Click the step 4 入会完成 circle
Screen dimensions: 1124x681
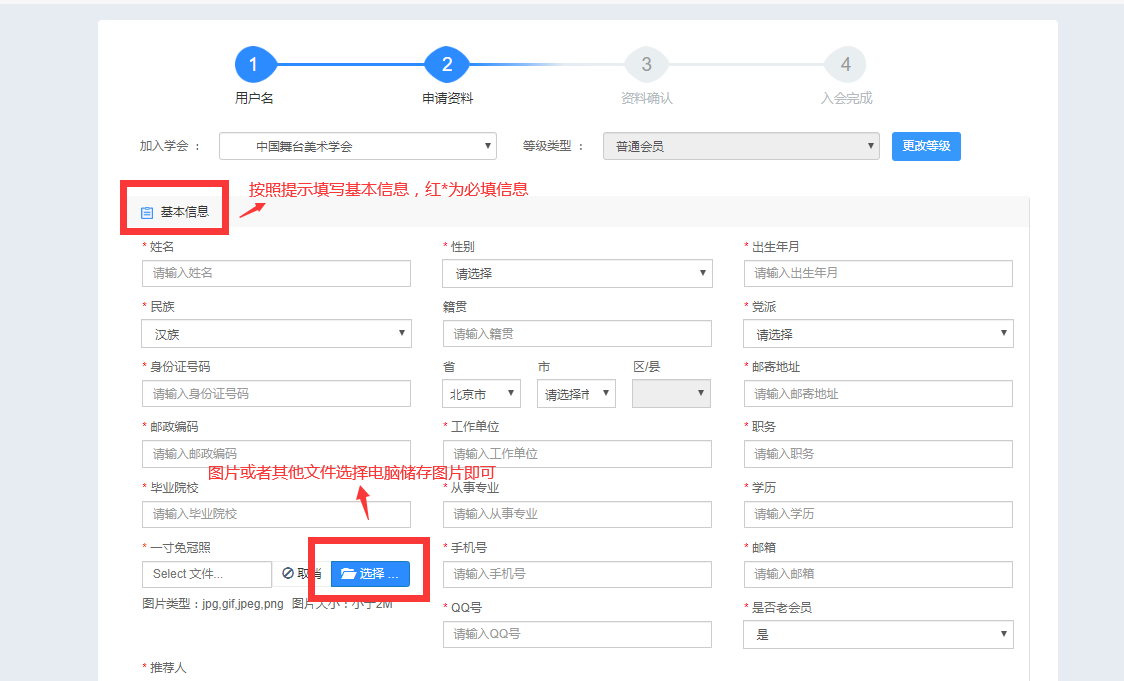click(845, 65)
